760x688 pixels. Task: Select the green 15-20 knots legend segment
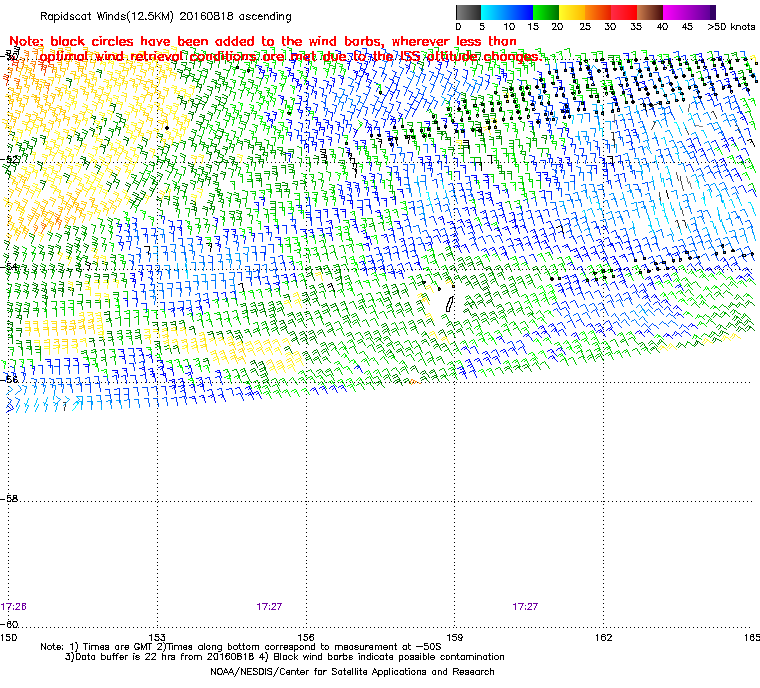(x=546, y=12)
